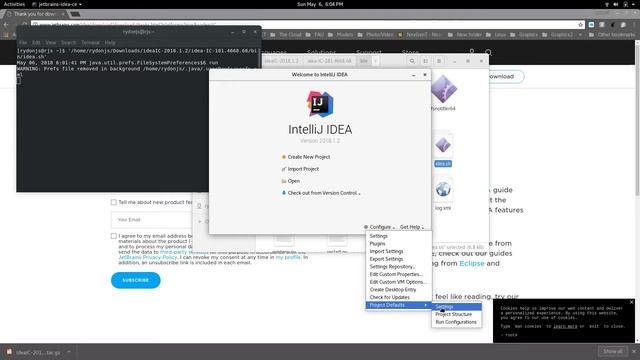
Task: Click the Your Email input field
Action: tap(152, 220)
